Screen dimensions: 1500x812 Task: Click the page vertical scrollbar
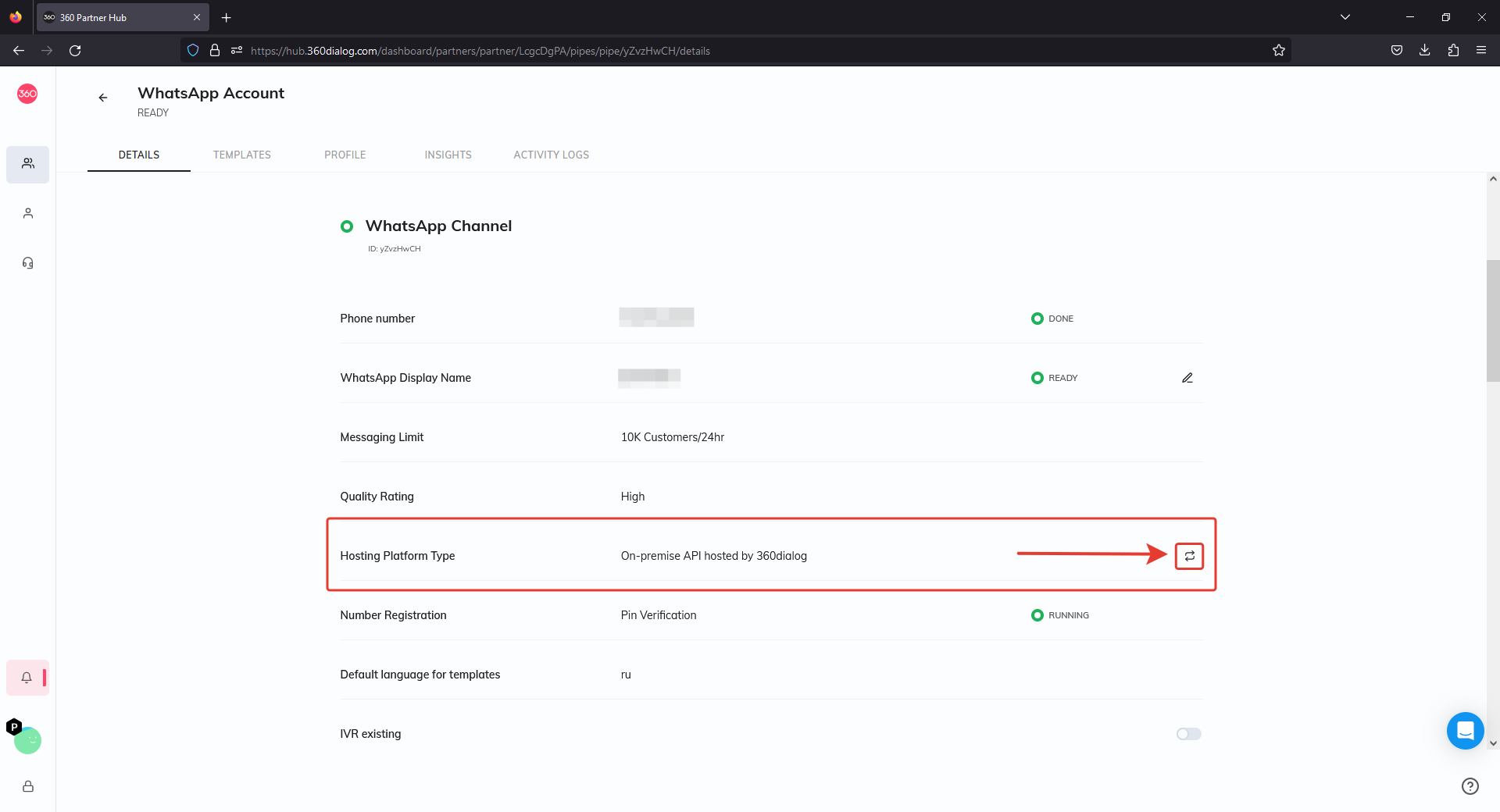(x=1492, y=321)
